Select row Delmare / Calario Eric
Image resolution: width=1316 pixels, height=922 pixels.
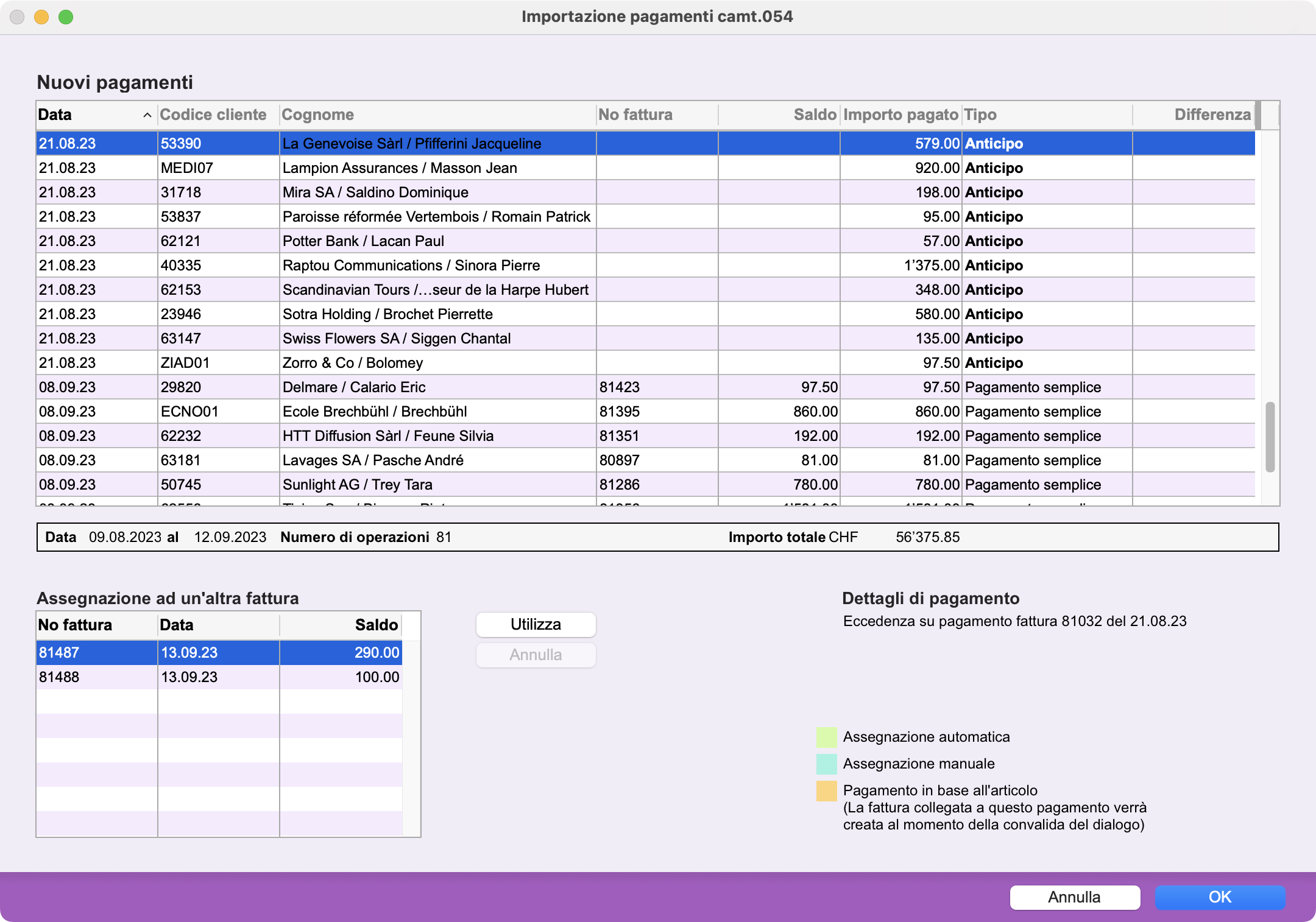[646, 387]
